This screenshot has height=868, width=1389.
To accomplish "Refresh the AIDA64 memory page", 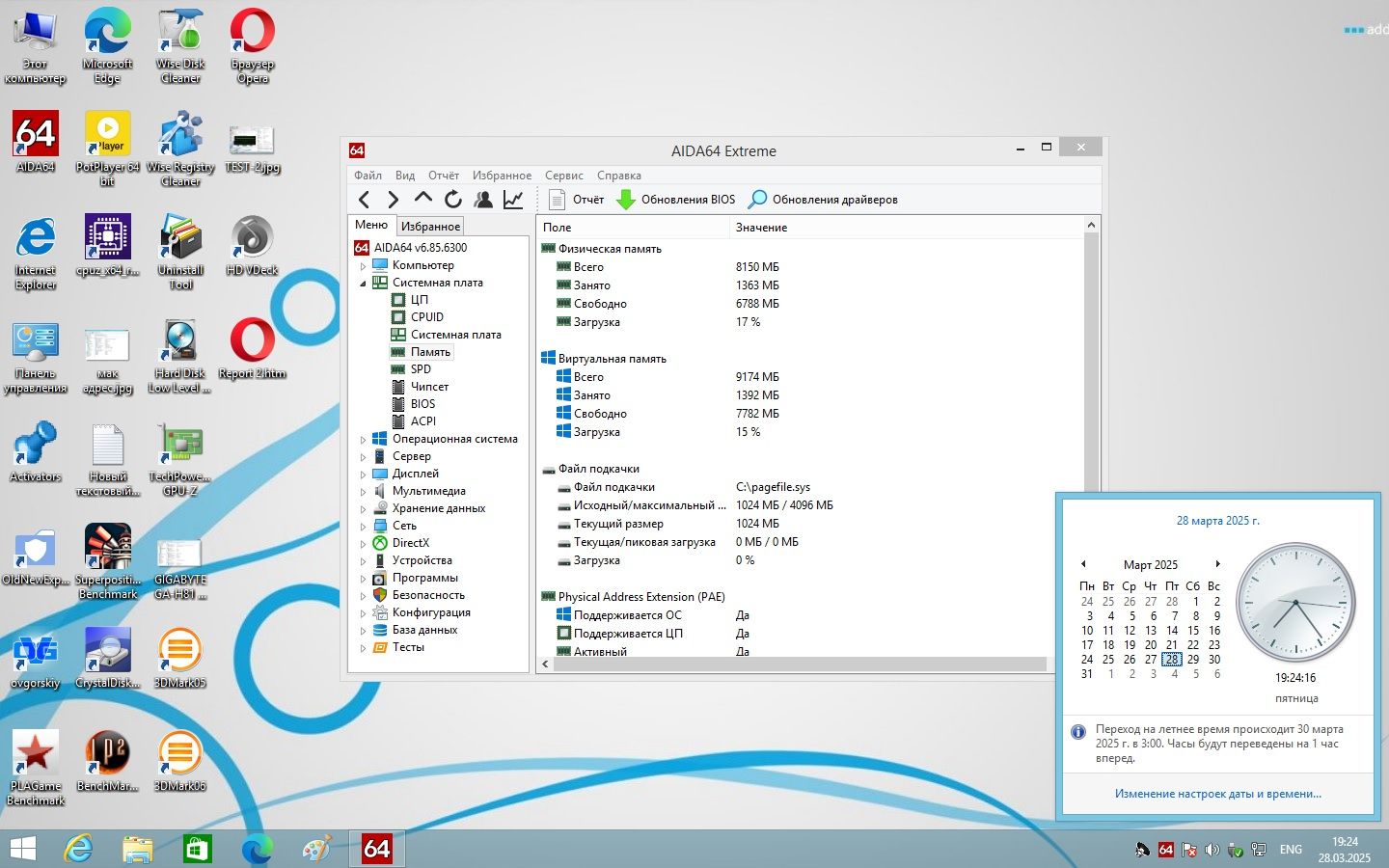I will click(x=452, y=200).
